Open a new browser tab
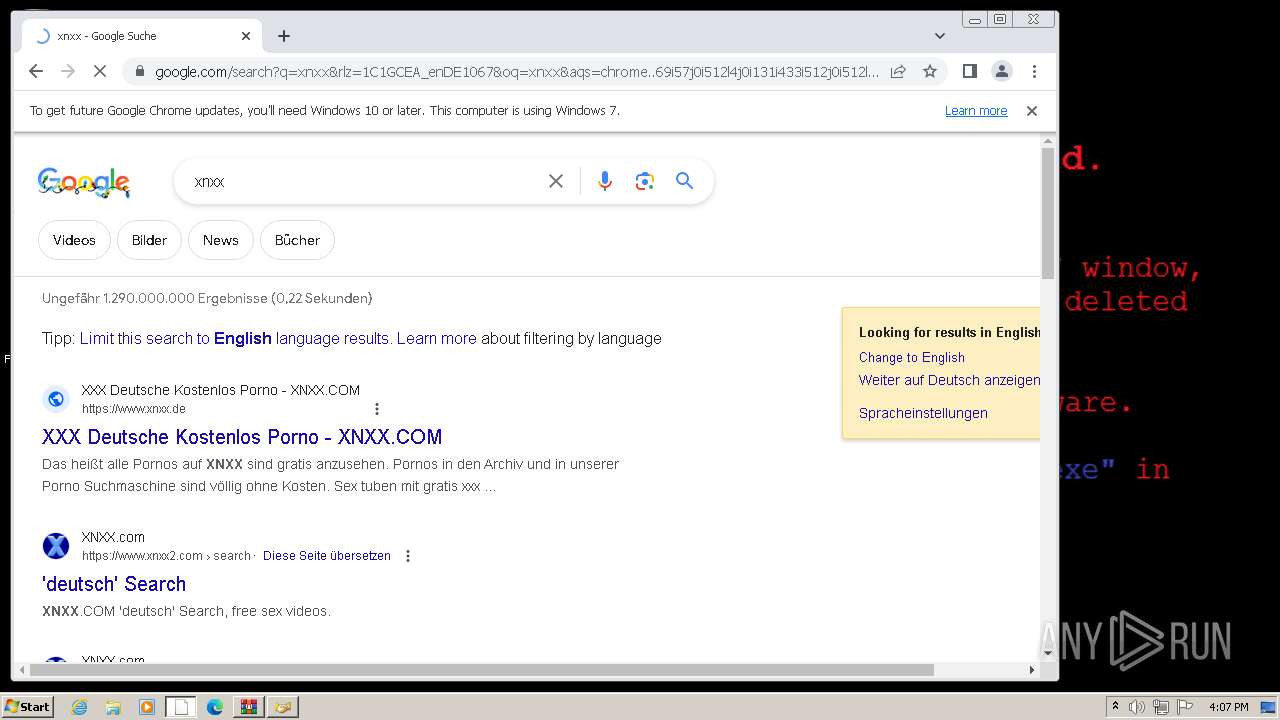 click(x=284, y=36)
